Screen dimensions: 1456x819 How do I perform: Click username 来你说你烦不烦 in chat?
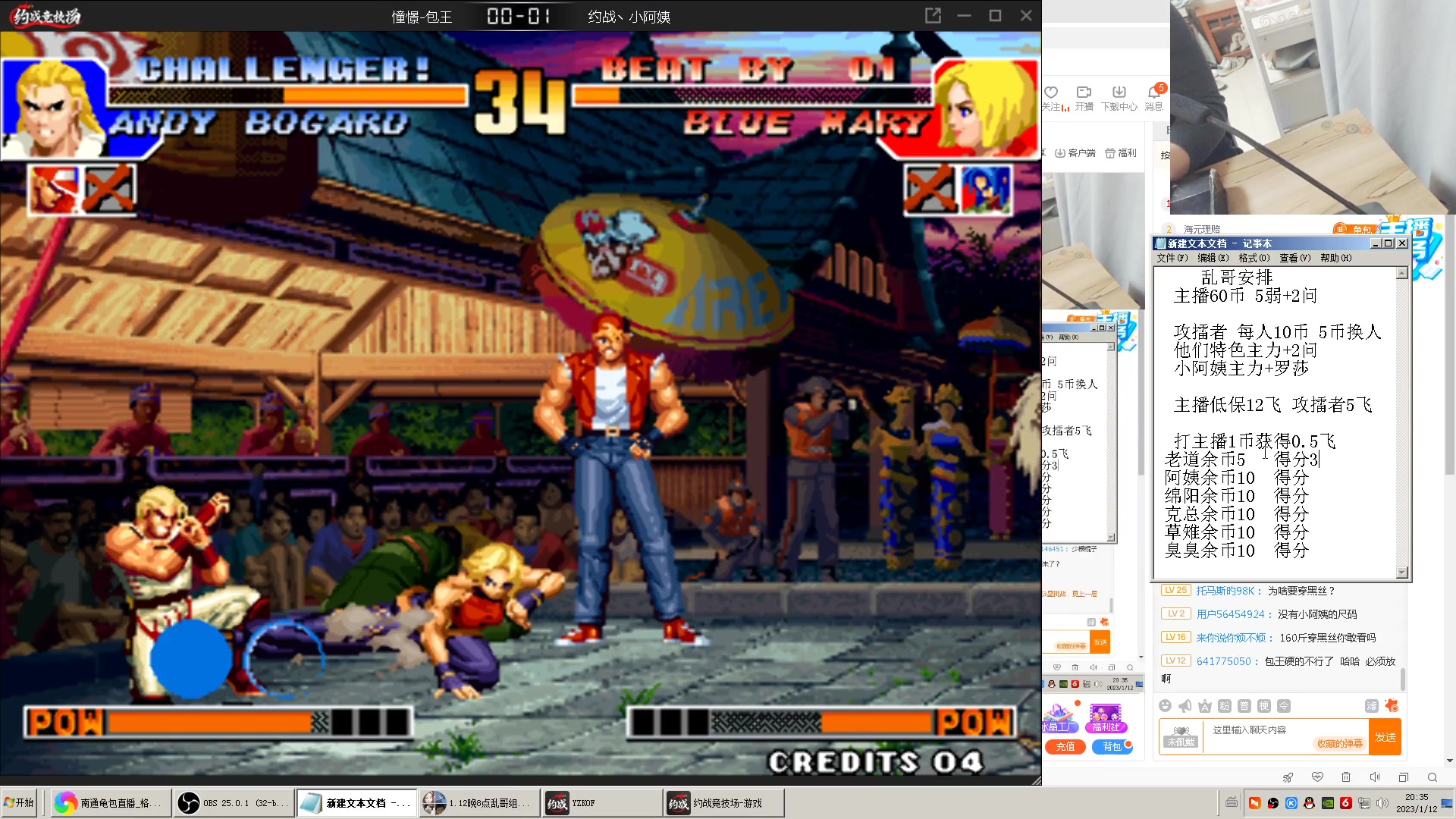tap(1231, 638)
